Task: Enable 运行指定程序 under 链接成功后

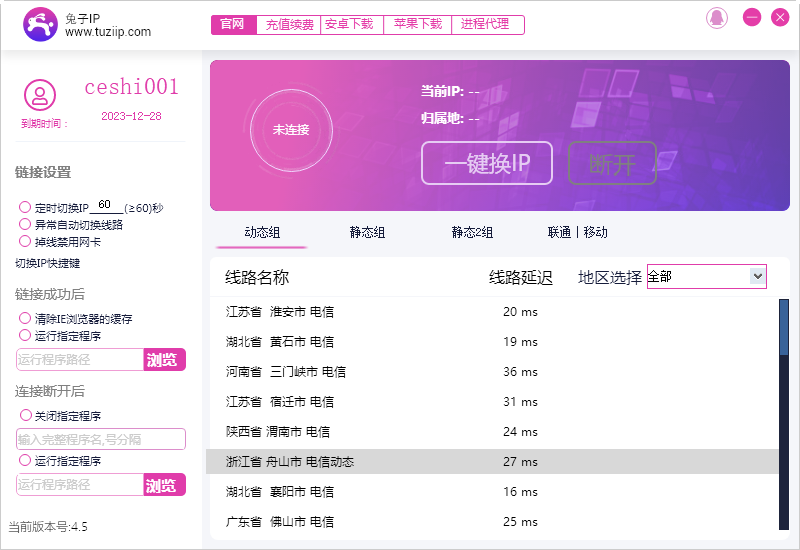Action: 25,335
